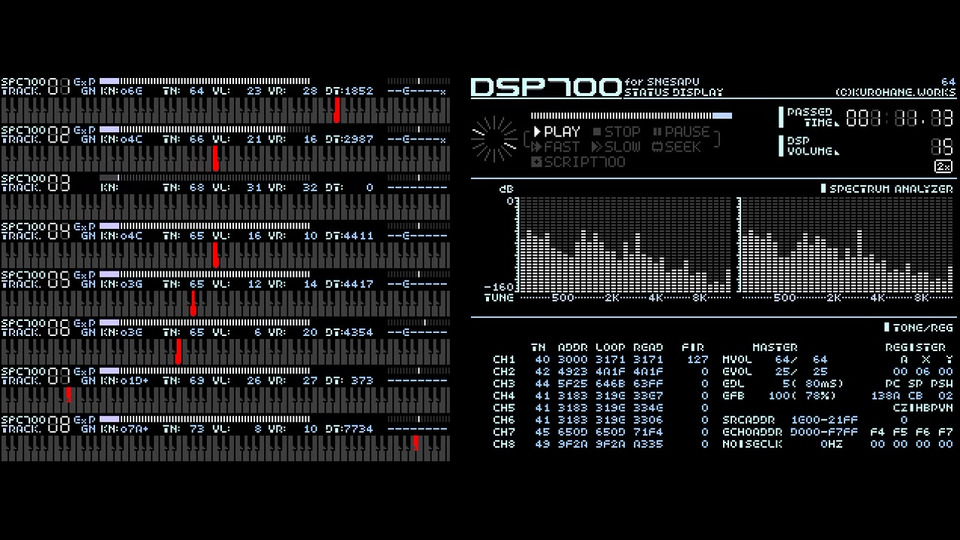The image size is (960, 540).
Task: Click the NOISECLK 0HZ entry
Action: (x=783, y=444)
